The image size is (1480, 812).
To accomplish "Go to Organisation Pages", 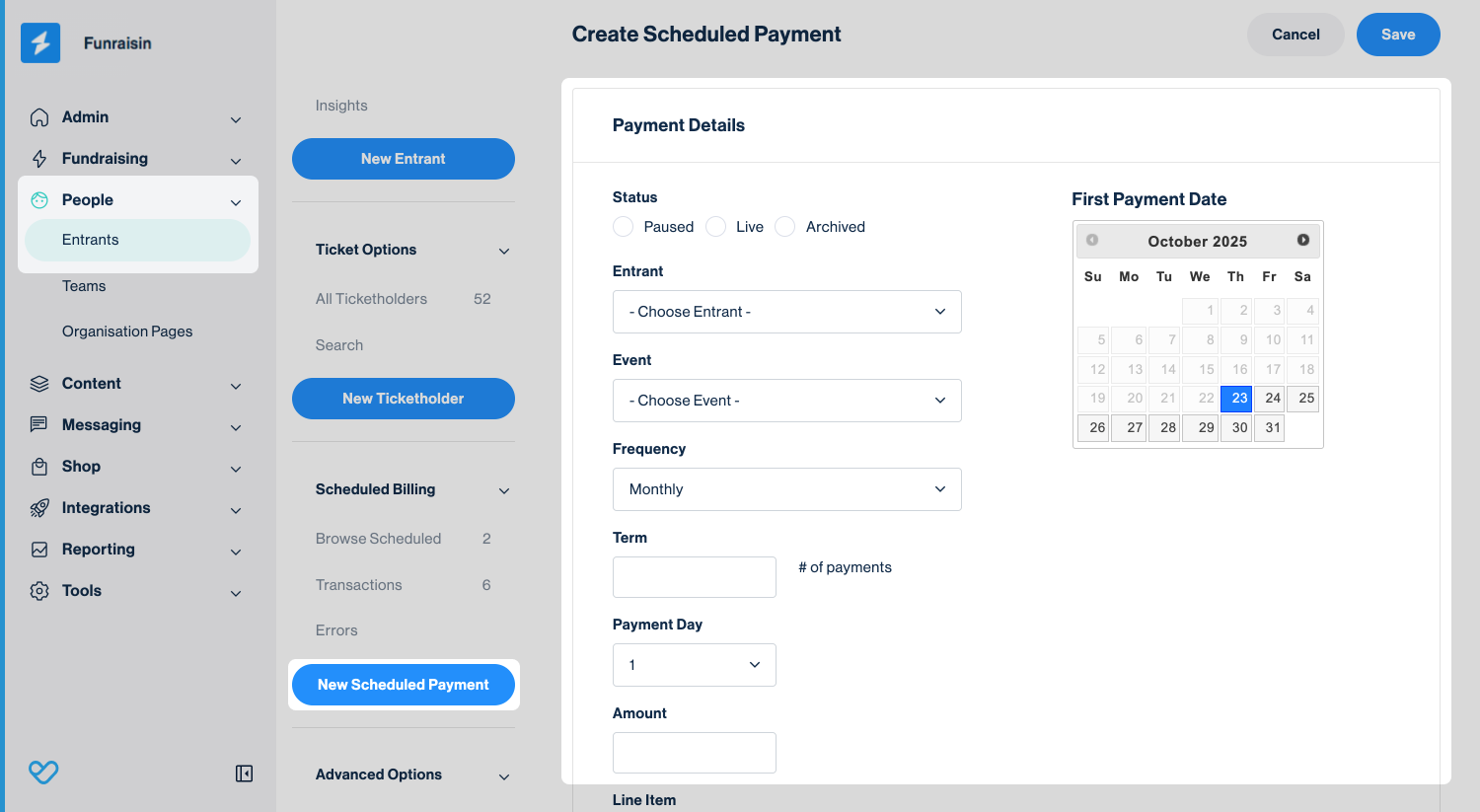I will [127, 332].
